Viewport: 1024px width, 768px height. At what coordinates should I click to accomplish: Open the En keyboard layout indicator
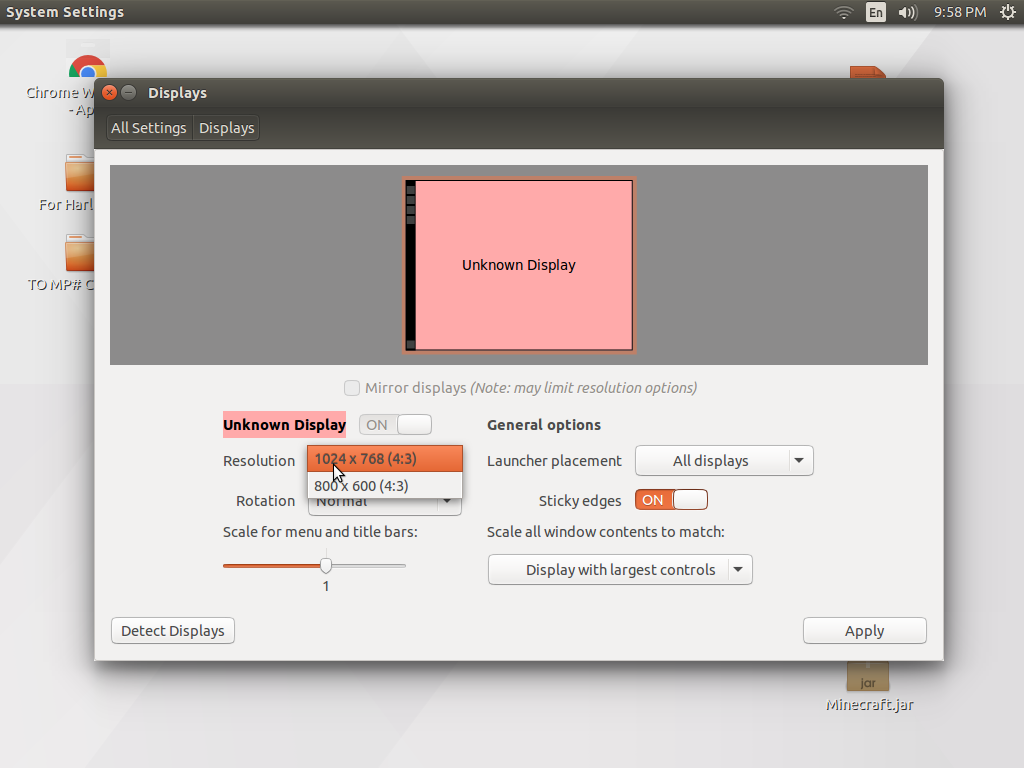[876, 12]
